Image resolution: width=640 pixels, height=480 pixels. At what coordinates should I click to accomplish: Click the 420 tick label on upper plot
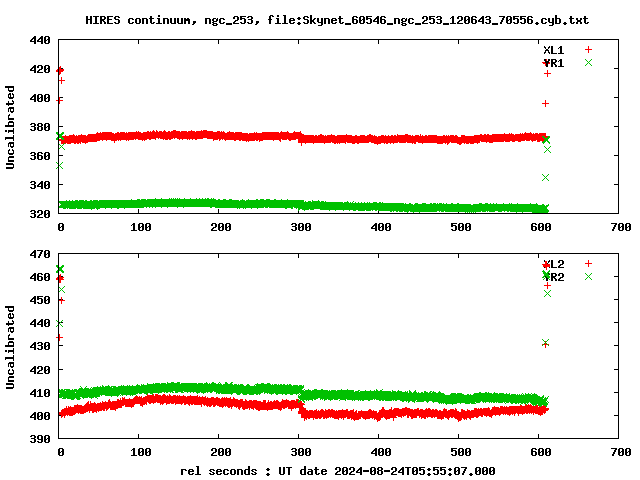[x=40, y=69]
